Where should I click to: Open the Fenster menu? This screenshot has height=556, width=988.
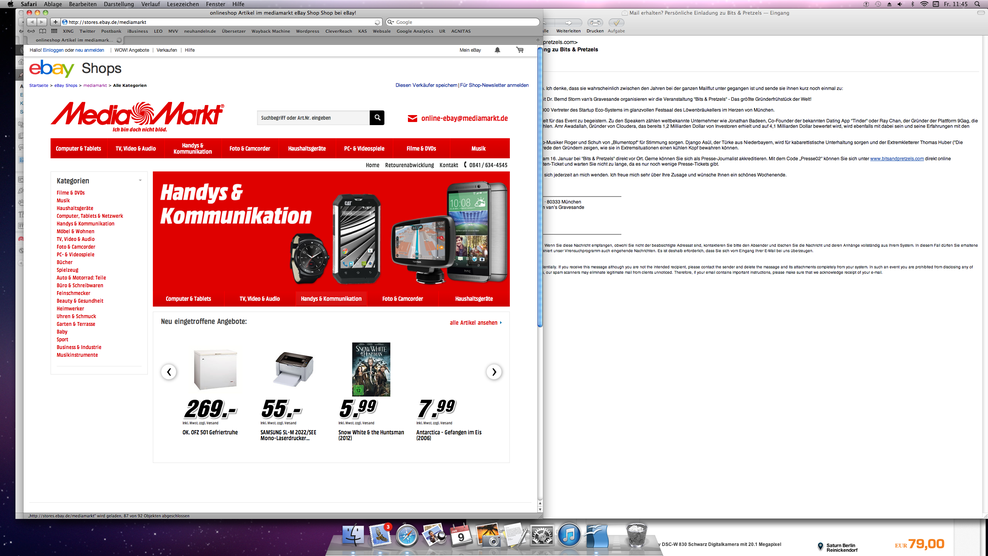(x=215, y=4)
